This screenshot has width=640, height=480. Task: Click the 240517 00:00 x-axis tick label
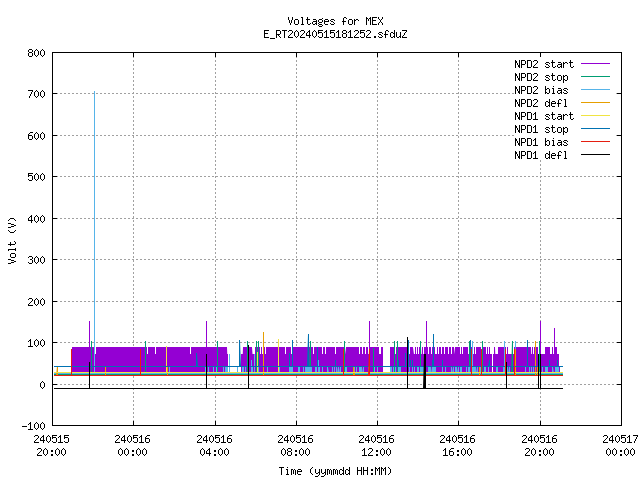620,446
